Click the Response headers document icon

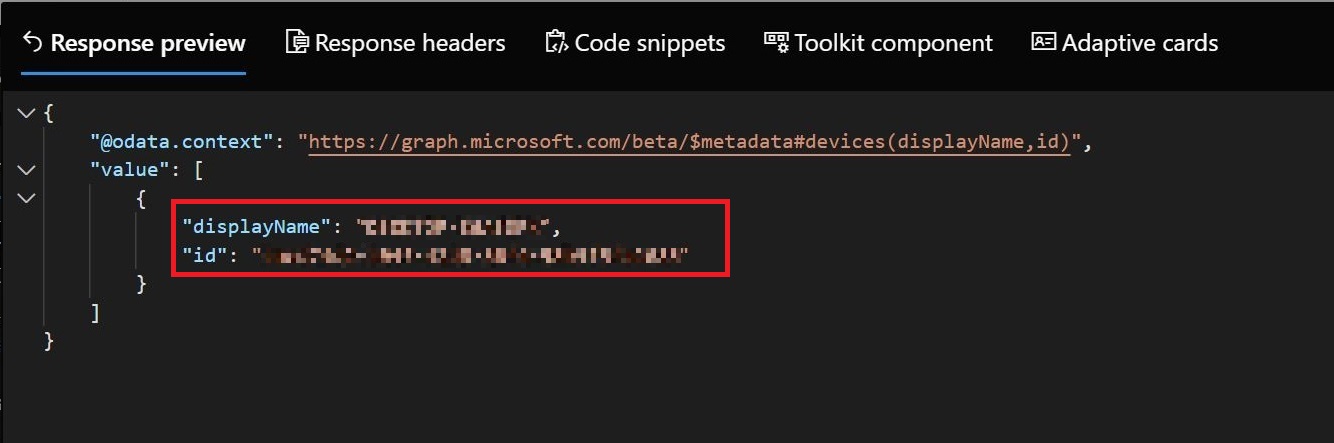(296, 43)
